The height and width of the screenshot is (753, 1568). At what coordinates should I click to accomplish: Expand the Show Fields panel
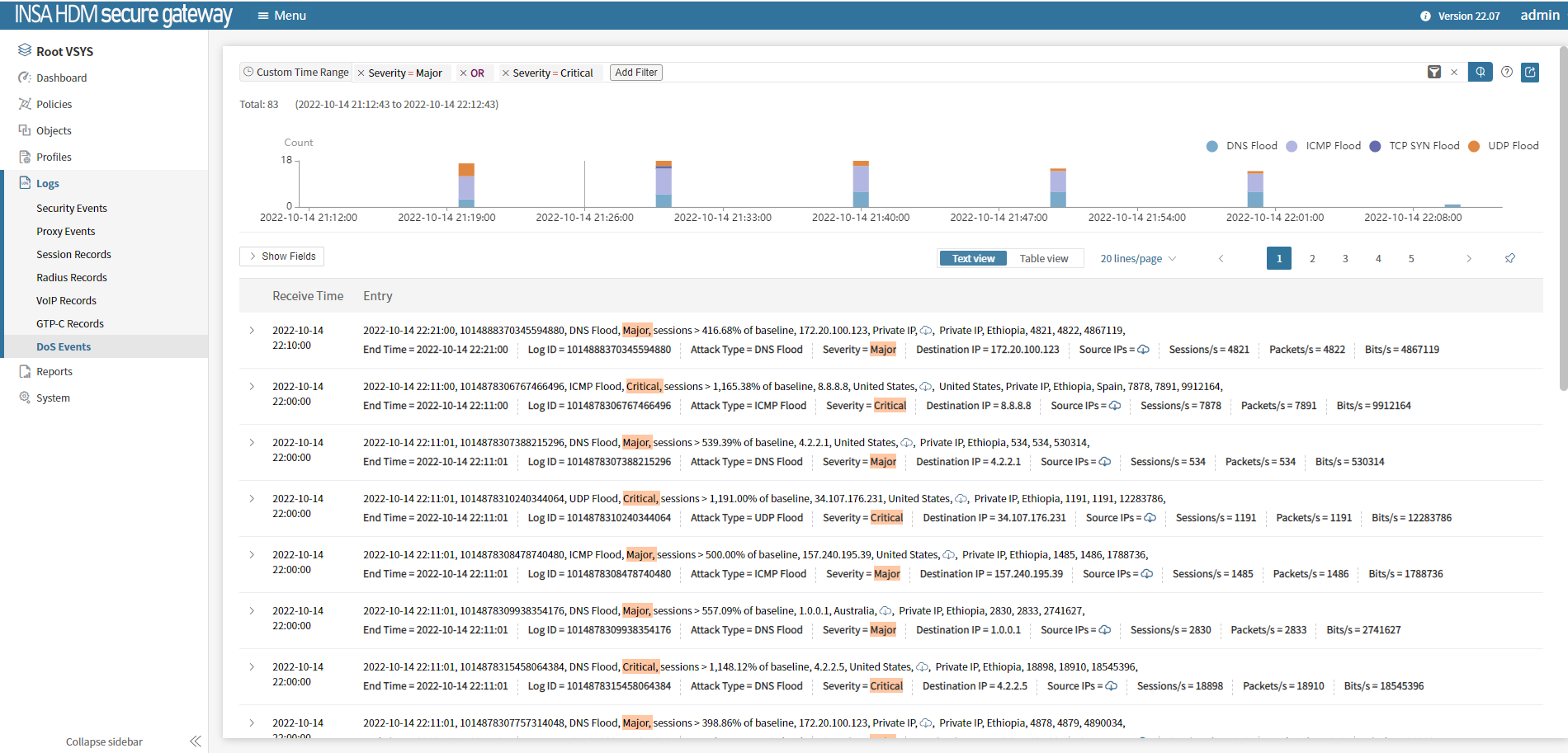point(281,256)
